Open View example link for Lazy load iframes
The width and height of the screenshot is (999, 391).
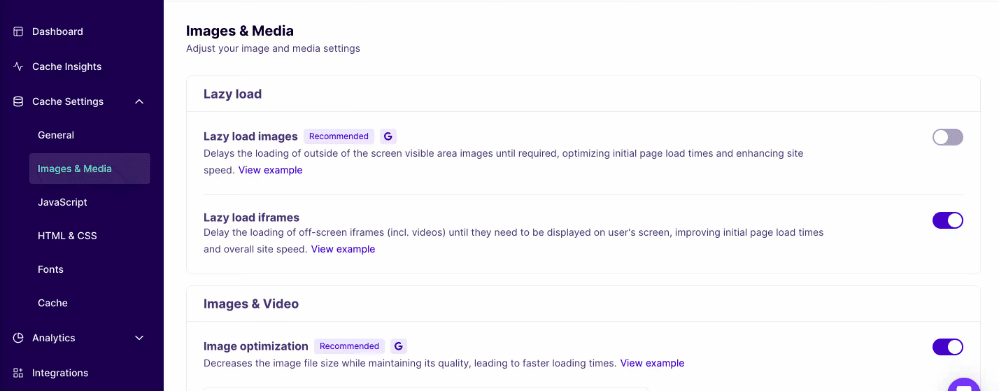343,249
